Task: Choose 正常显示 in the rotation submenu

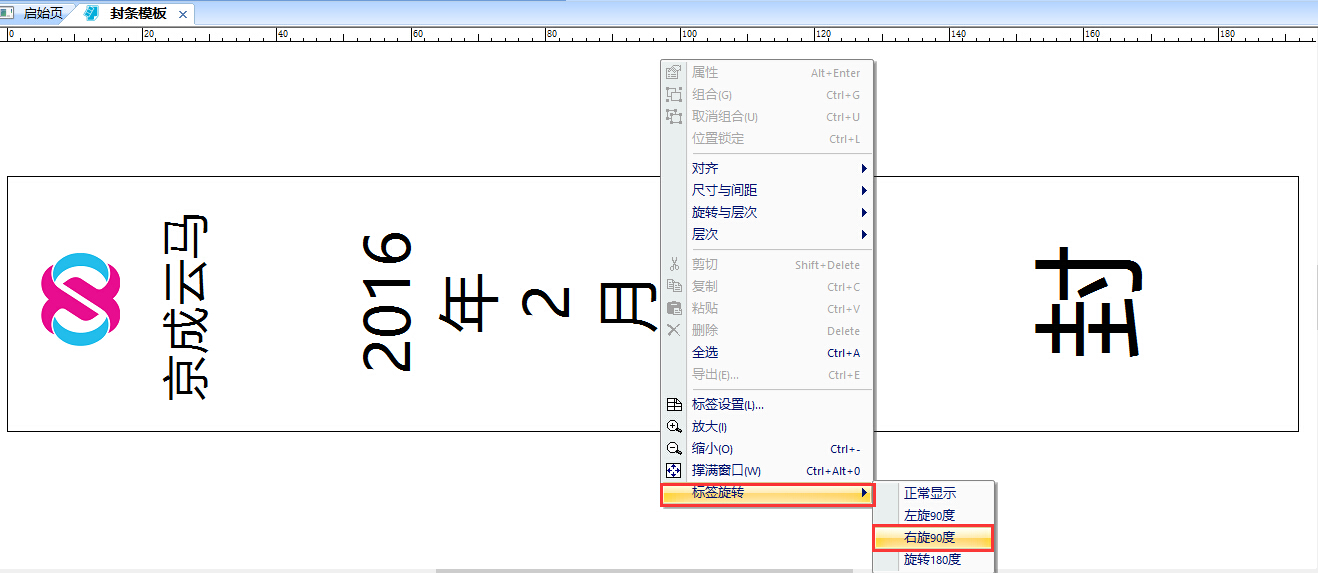Action: click(x=930, y=494)
